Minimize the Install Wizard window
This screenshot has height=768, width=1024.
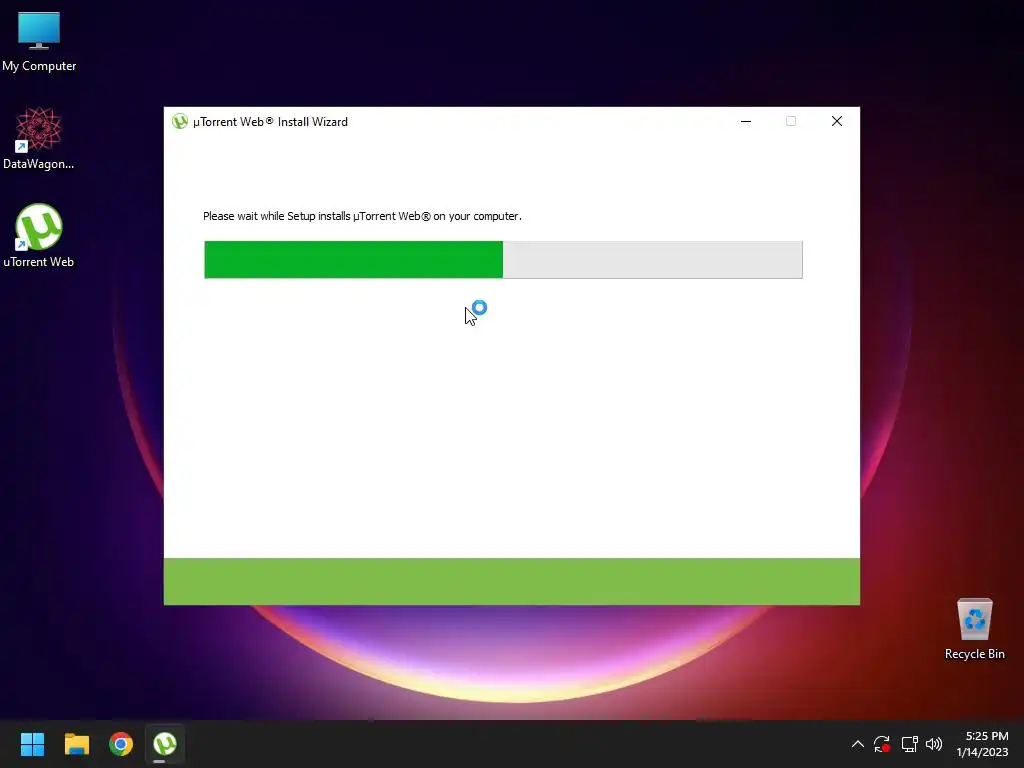746,121
